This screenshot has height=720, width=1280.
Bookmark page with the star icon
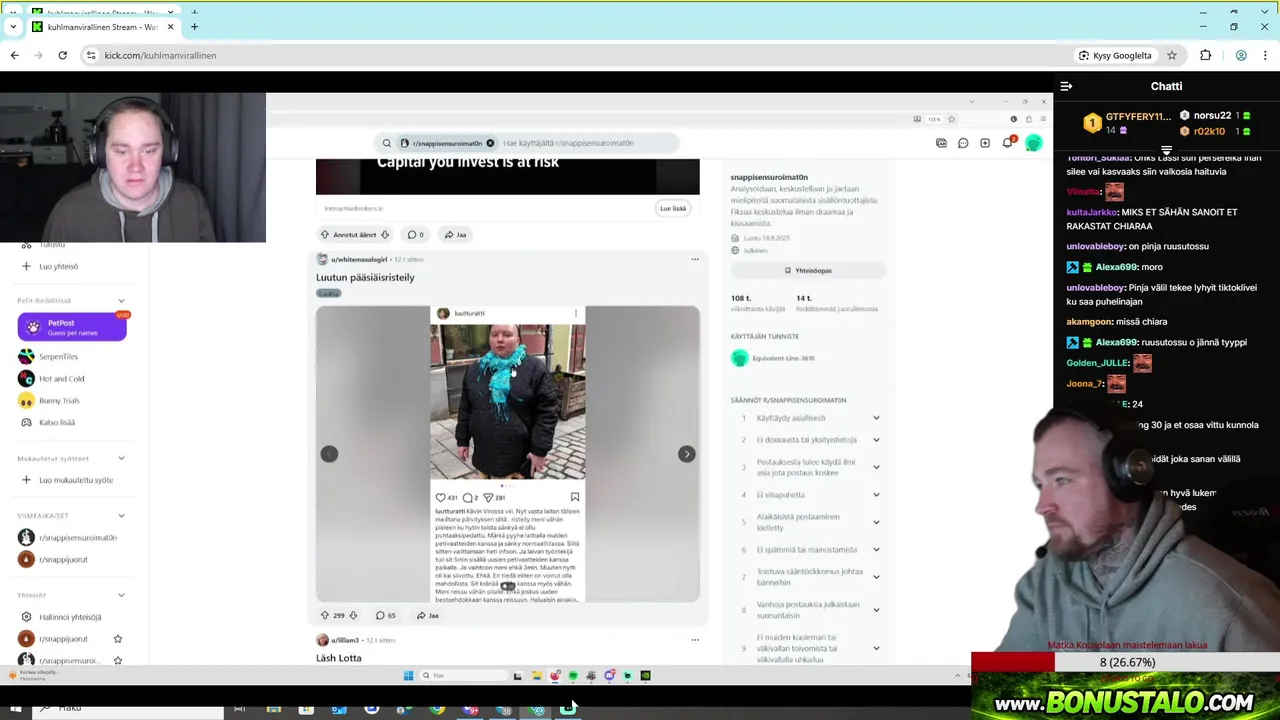click(1172, 55)
